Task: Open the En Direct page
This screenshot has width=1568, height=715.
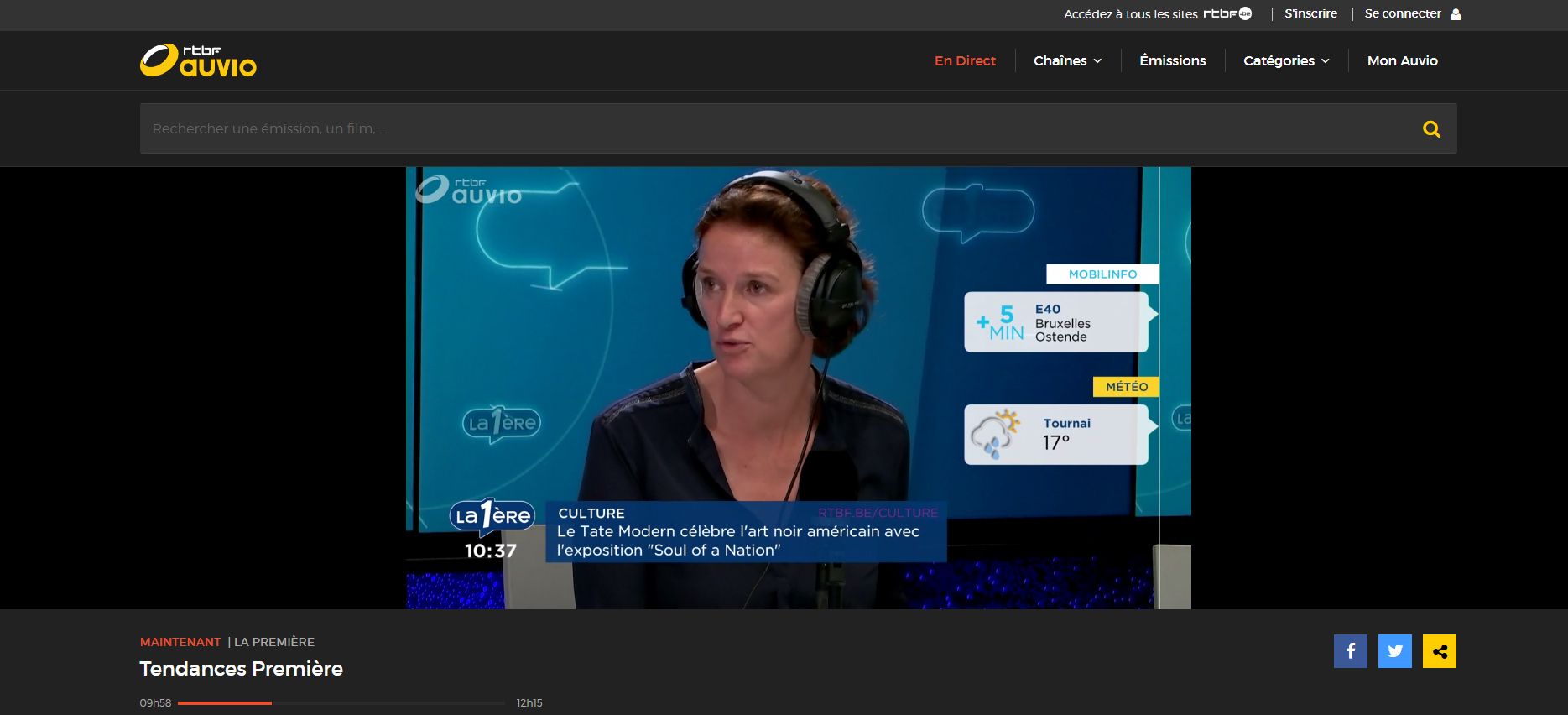Action: click(x=965, y=60)
